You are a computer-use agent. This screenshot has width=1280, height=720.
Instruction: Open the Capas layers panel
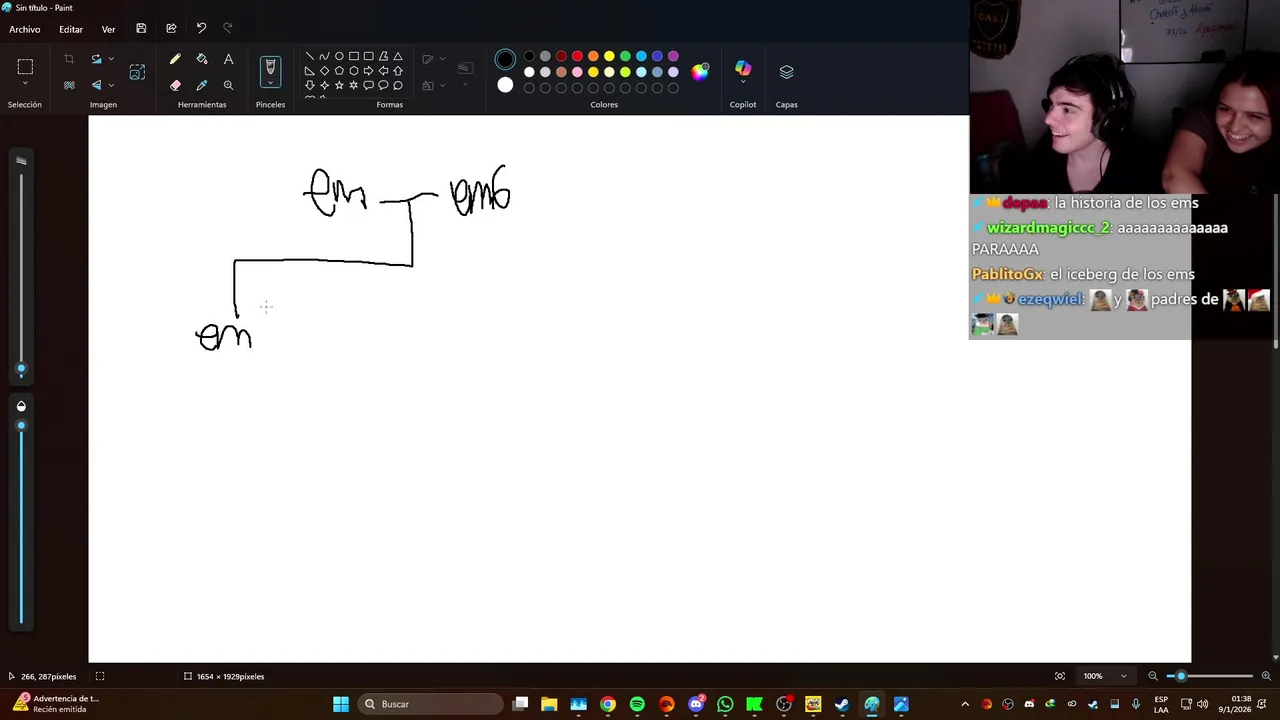tap(786, 72)
